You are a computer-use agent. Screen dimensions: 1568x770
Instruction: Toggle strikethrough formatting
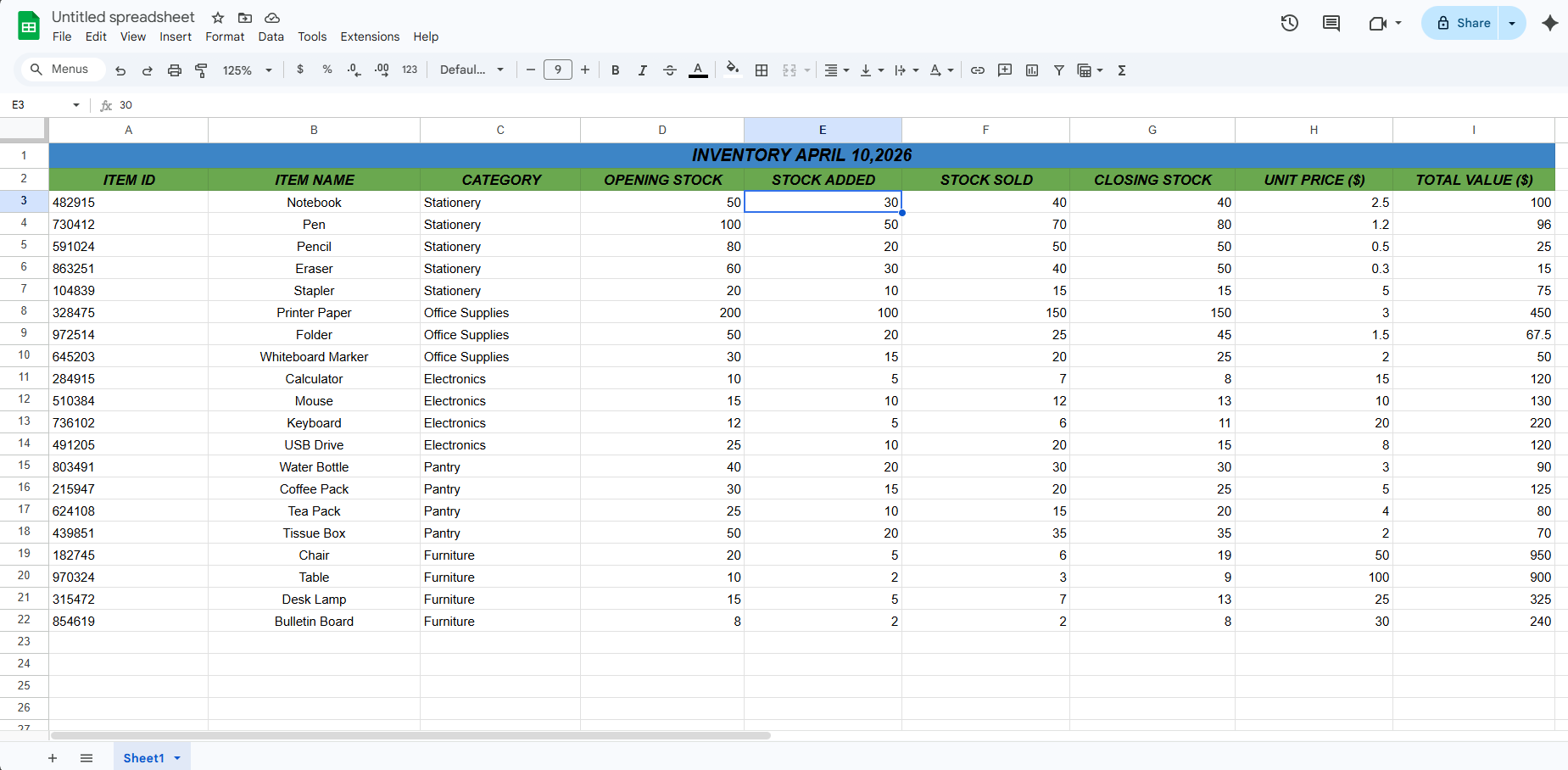point(670,70)
